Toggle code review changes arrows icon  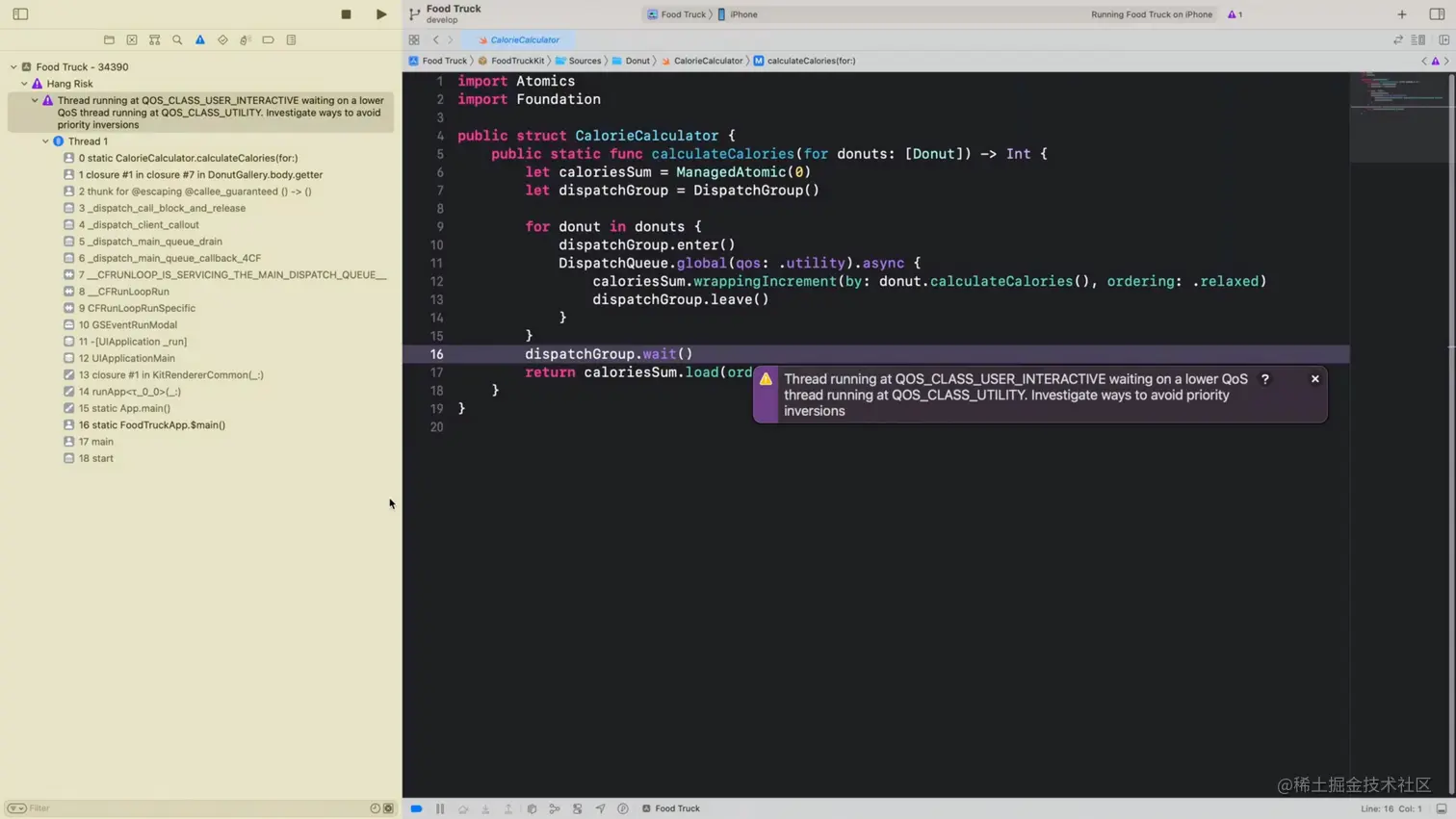click(1398, 40)
